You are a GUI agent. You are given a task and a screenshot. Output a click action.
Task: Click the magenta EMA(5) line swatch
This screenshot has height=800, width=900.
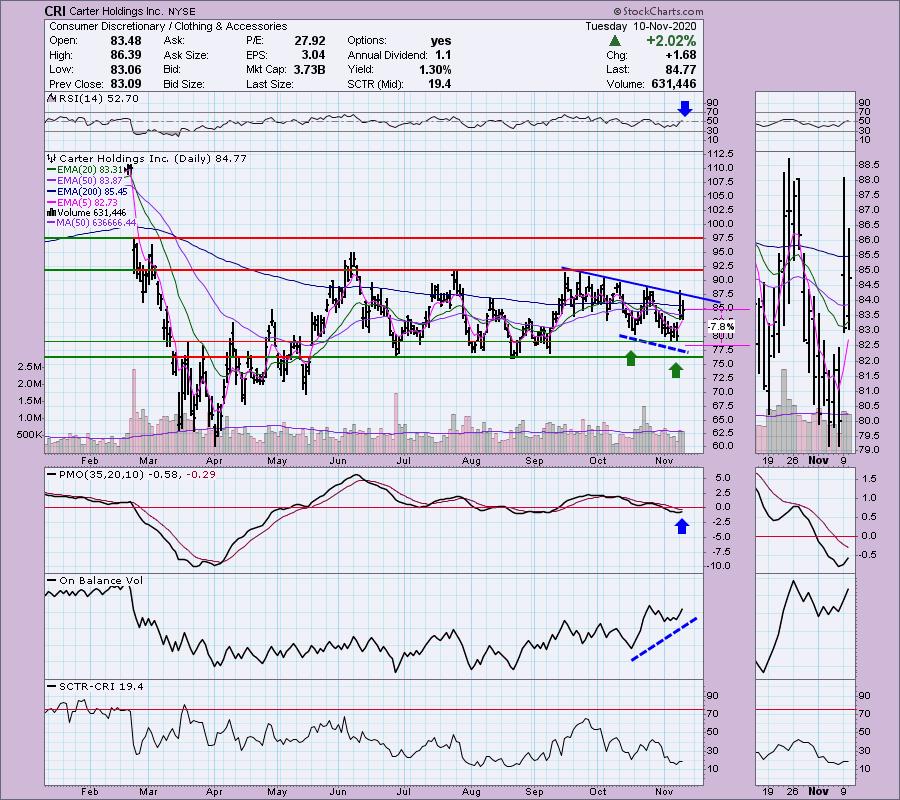(51, 203)
